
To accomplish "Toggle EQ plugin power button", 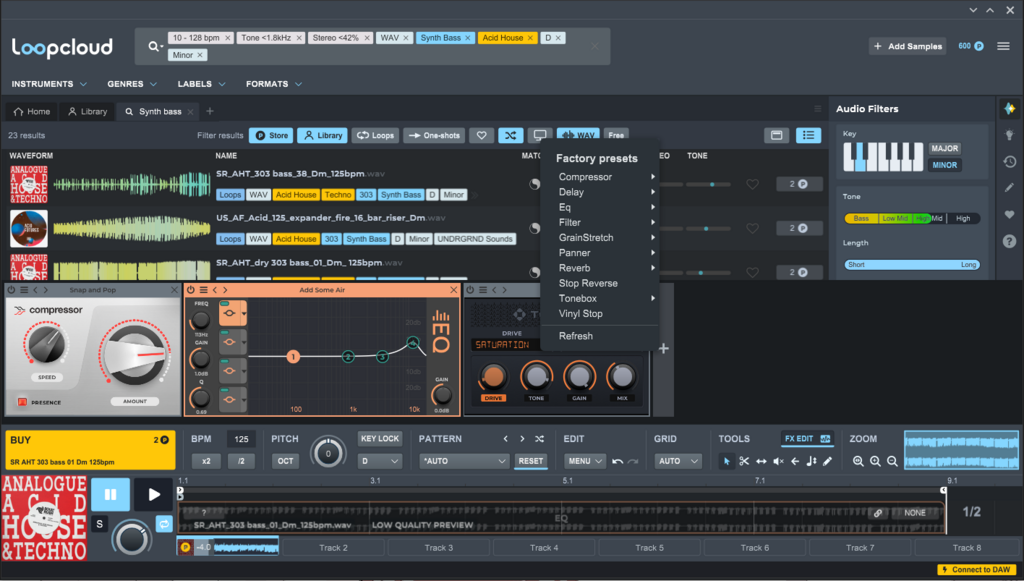I will pos(191,290).
